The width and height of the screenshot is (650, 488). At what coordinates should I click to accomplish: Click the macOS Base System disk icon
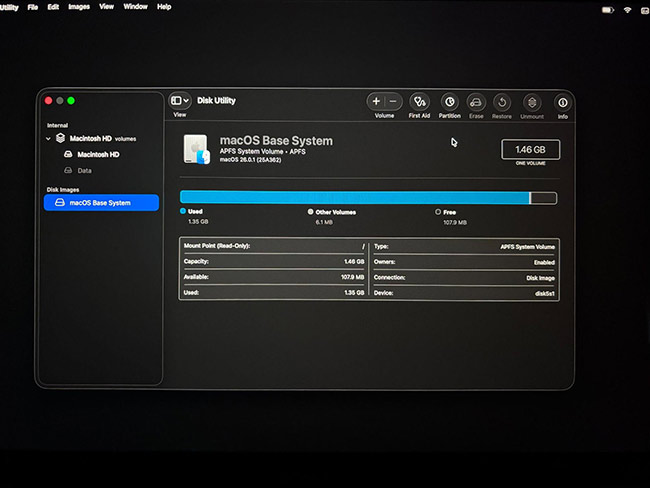[x=196, y=149]
